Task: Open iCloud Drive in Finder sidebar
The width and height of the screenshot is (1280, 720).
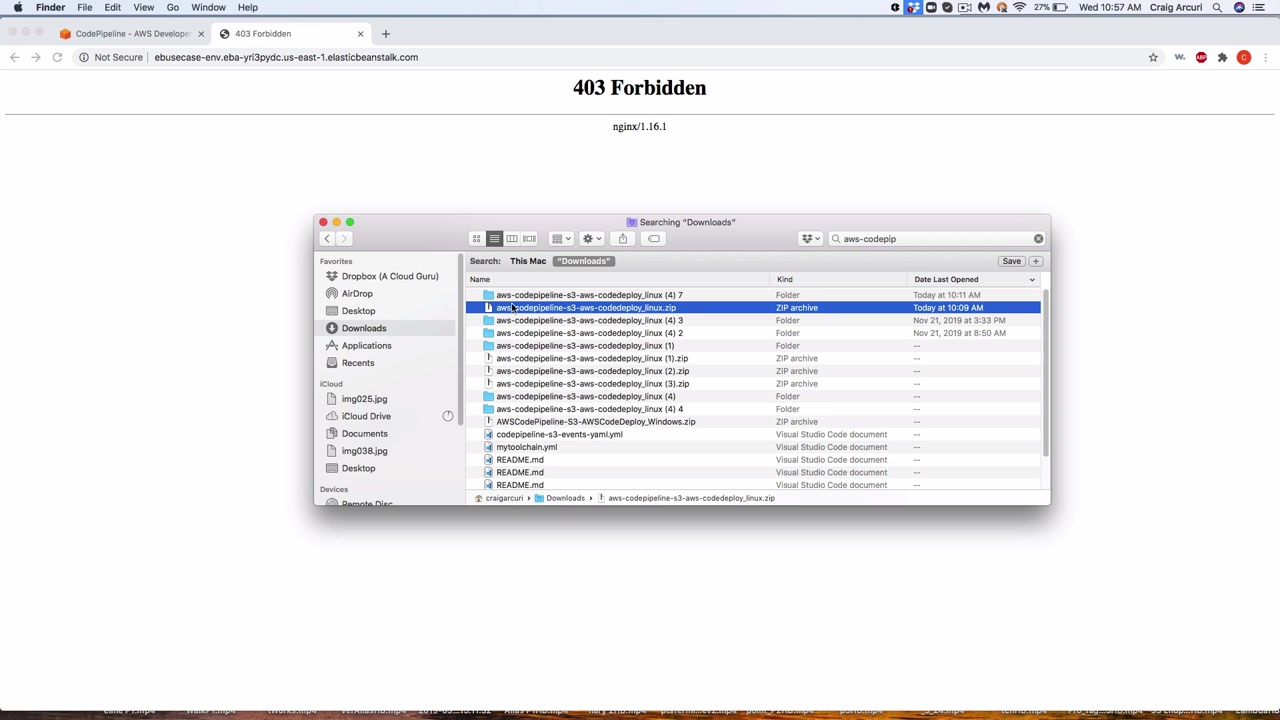Action: click(x=366, y=416)
